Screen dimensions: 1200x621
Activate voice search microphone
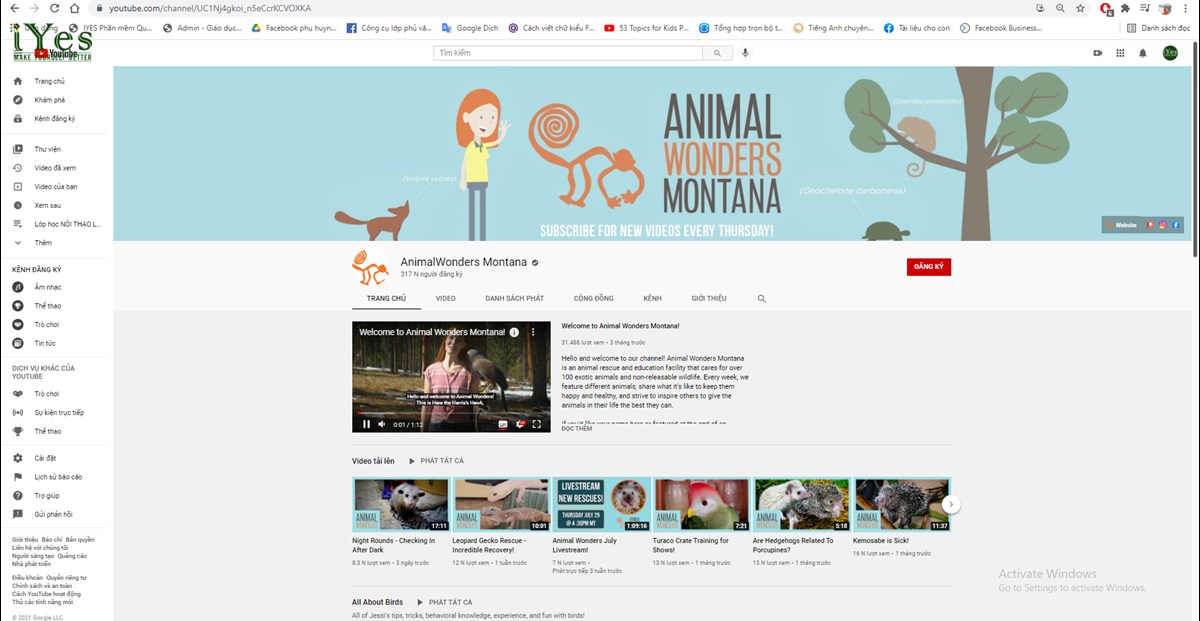(x=745, y=53)
